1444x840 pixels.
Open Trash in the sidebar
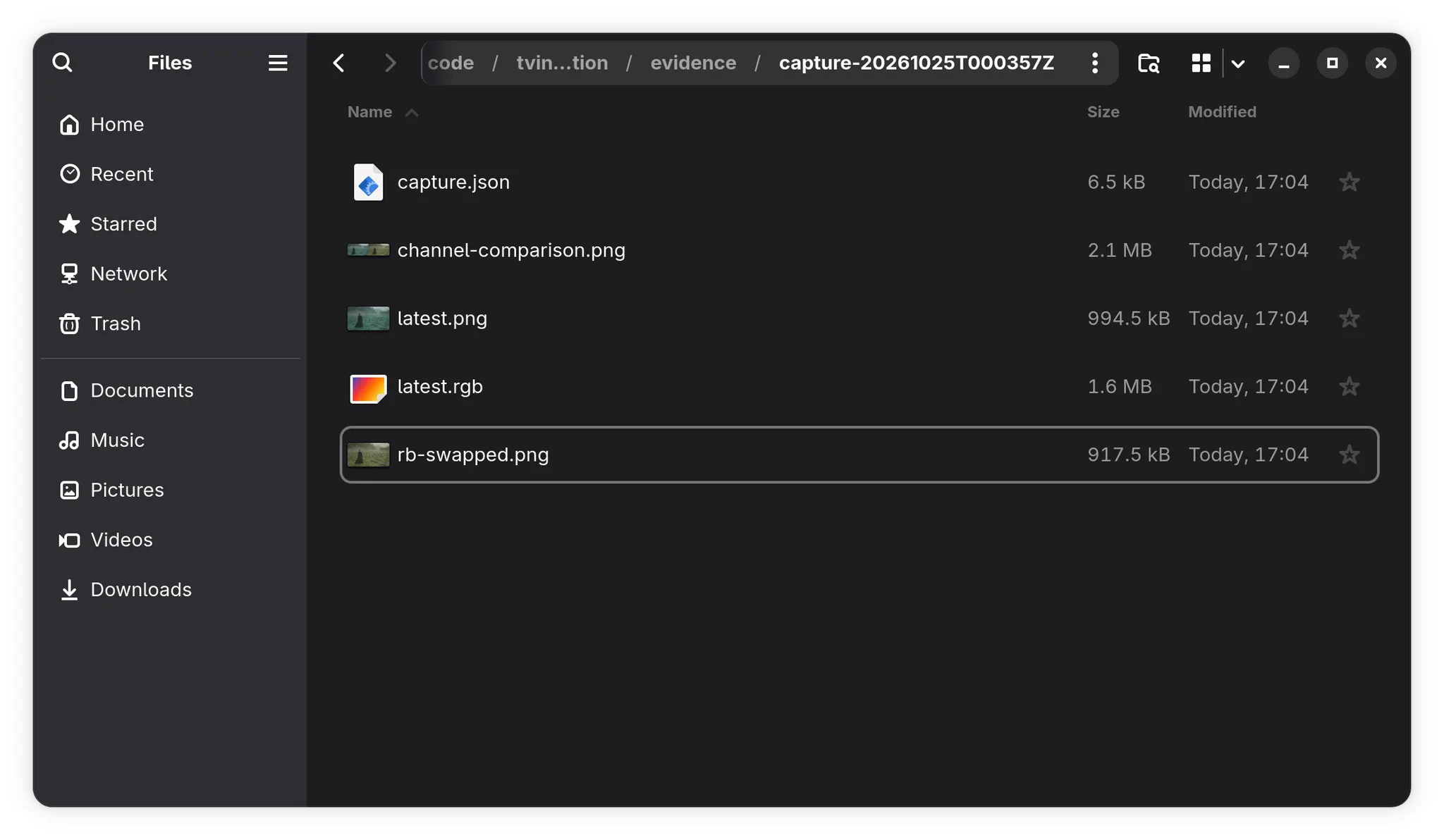click(171, 323)
